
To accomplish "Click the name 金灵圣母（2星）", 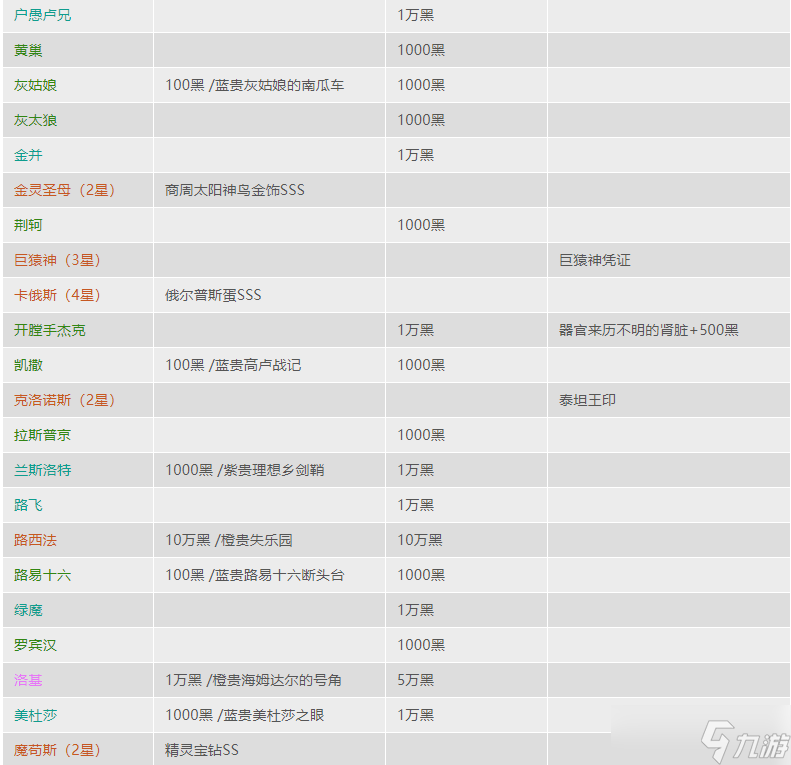I will (x=65, y=190).
